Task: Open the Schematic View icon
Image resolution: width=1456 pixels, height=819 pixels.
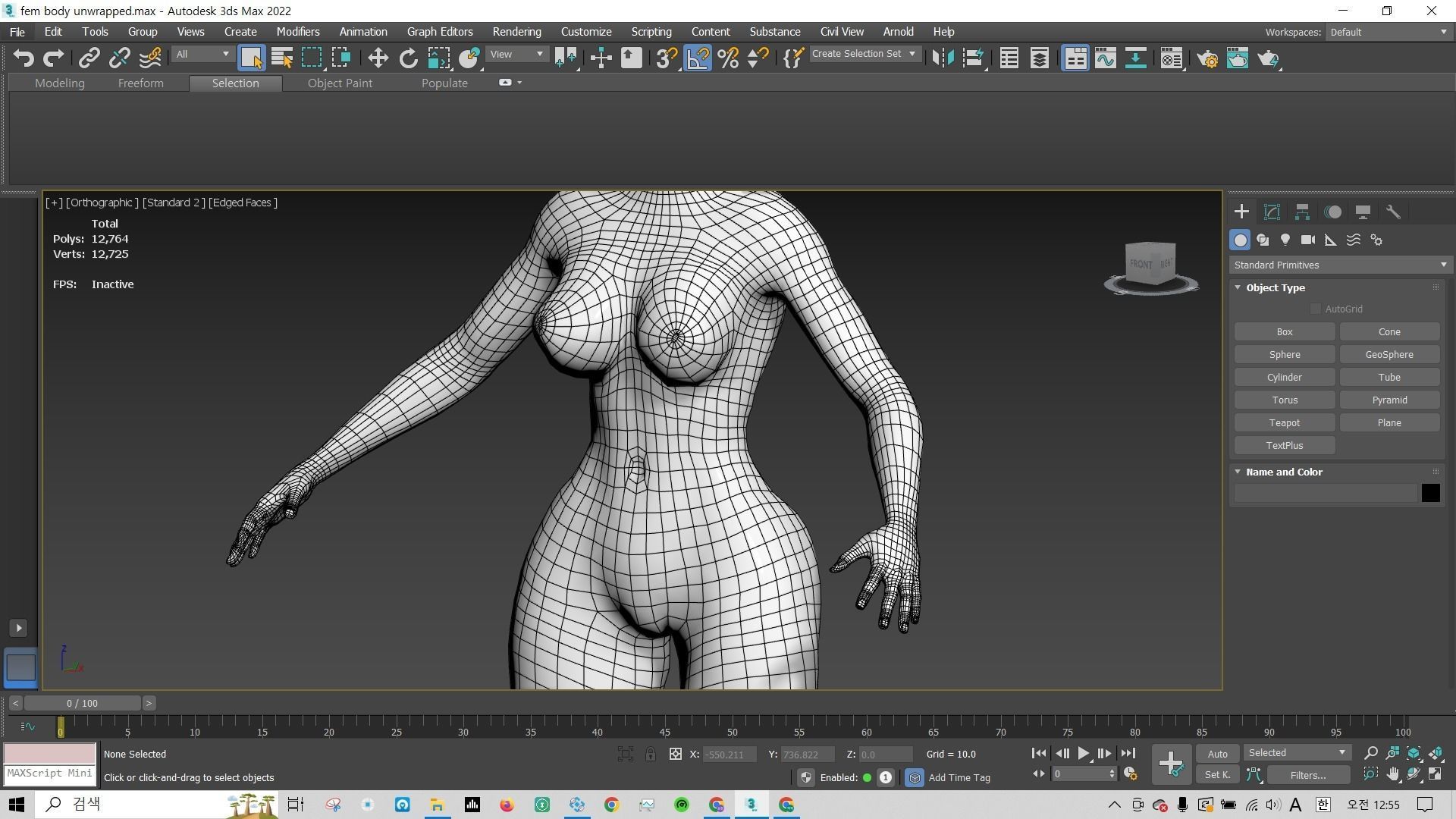Action: pos(1135,58)
